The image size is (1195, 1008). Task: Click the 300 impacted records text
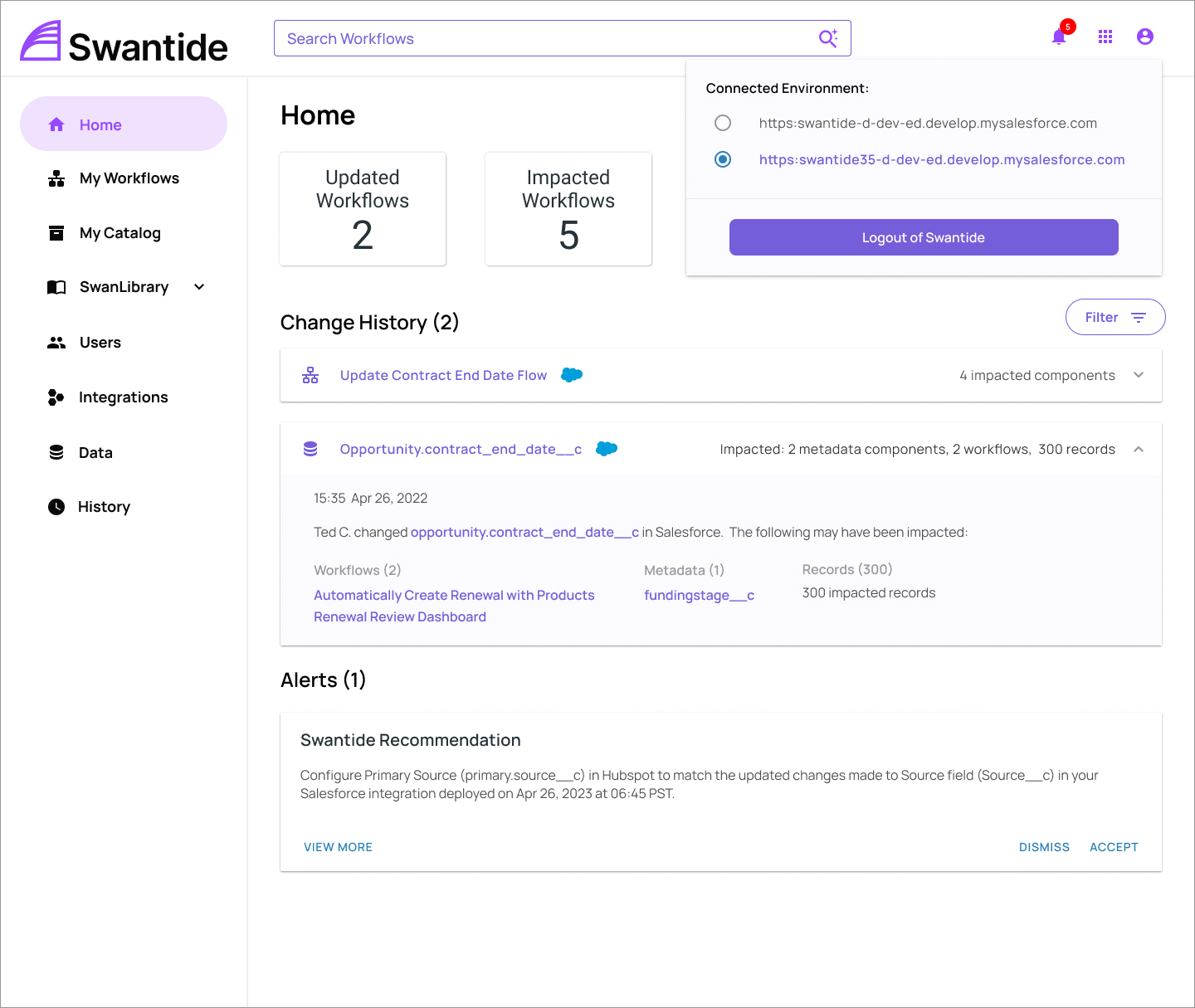click(869, 592)
